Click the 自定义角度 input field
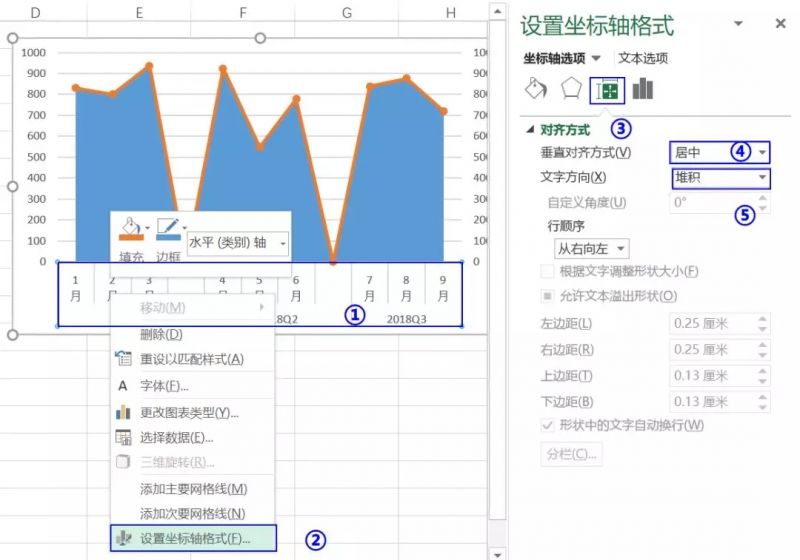This screenshot has height=560, width=800. click(x=712, y=202)
